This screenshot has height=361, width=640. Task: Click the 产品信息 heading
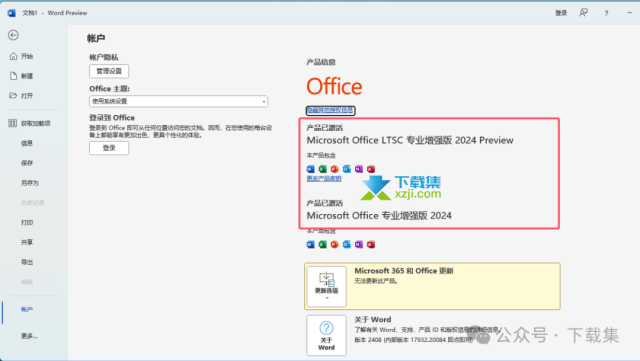click(x=321, y=62)
